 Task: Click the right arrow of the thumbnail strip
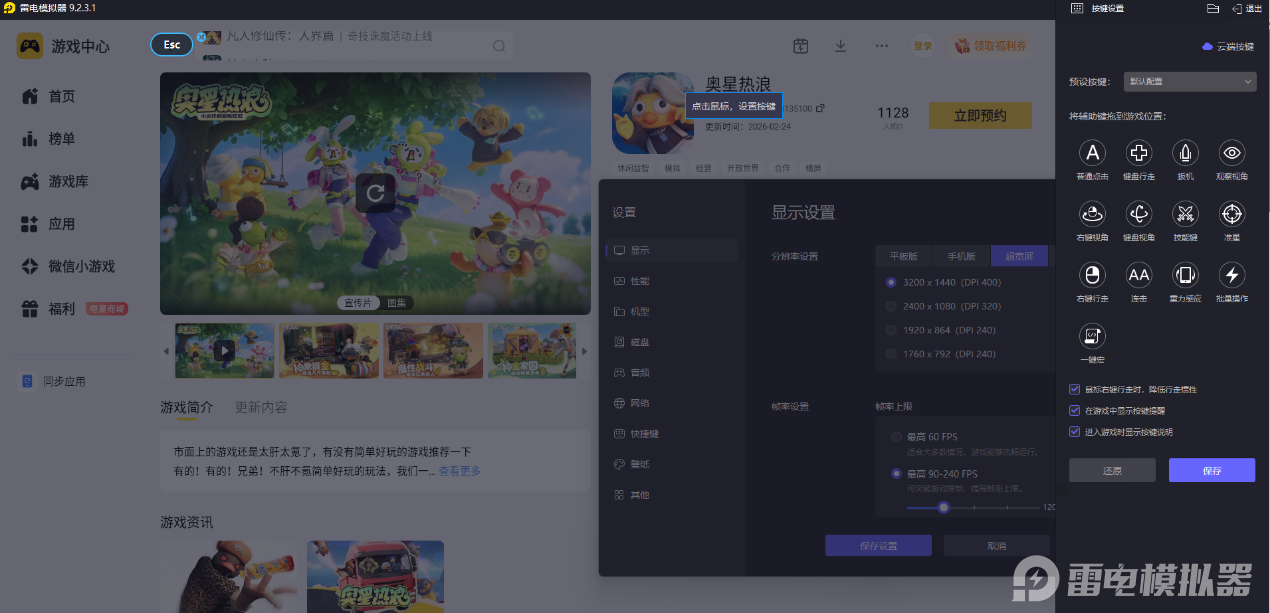586,351
